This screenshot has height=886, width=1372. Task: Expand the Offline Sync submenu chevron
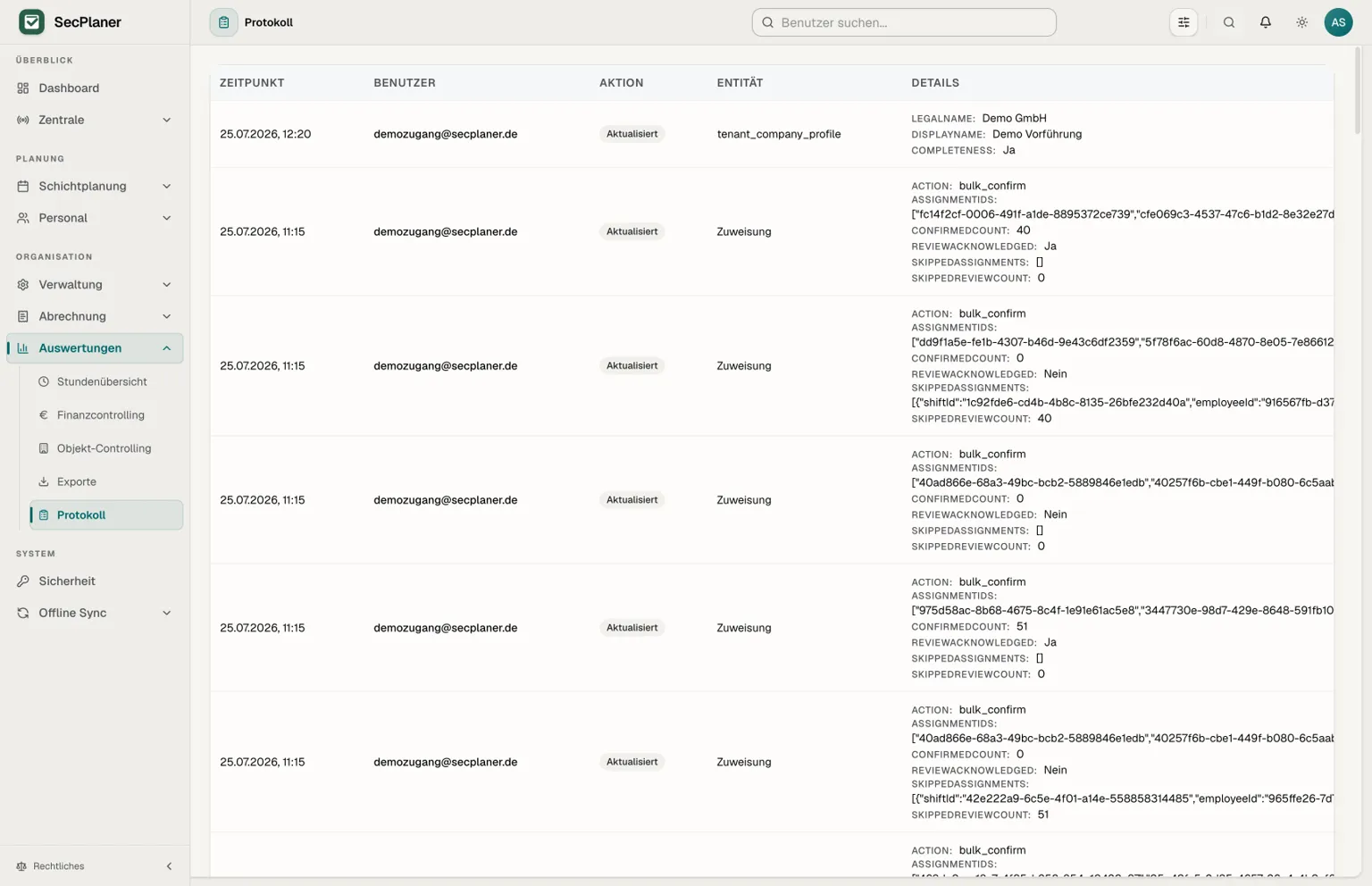(x=167, y=613)
